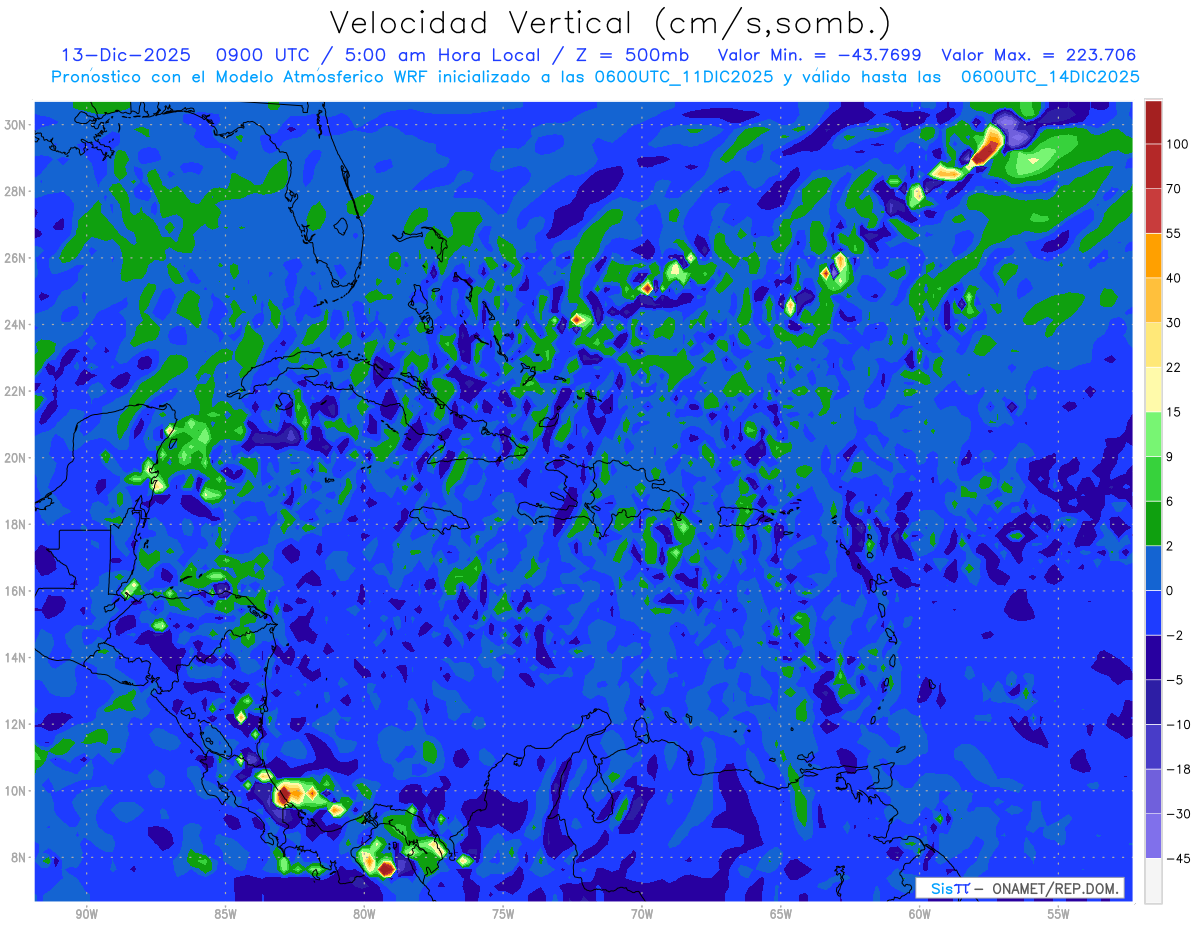Viewport: 1200px width, 927px height.
Task: Click the '55W' longitude label
Action: coord(1059,914)
